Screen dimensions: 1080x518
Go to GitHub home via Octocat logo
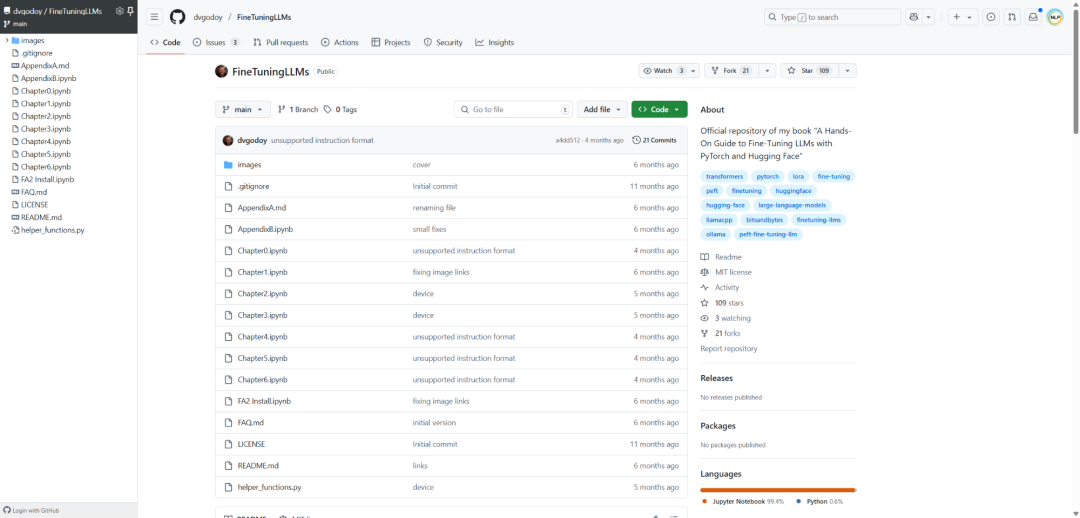178,17
